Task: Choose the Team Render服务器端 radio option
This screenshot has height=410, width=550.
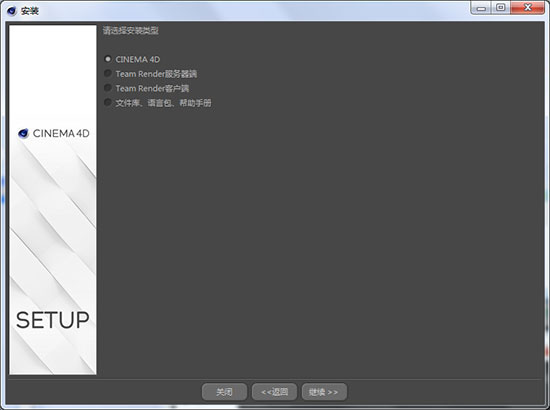Action: click(108, 73)
